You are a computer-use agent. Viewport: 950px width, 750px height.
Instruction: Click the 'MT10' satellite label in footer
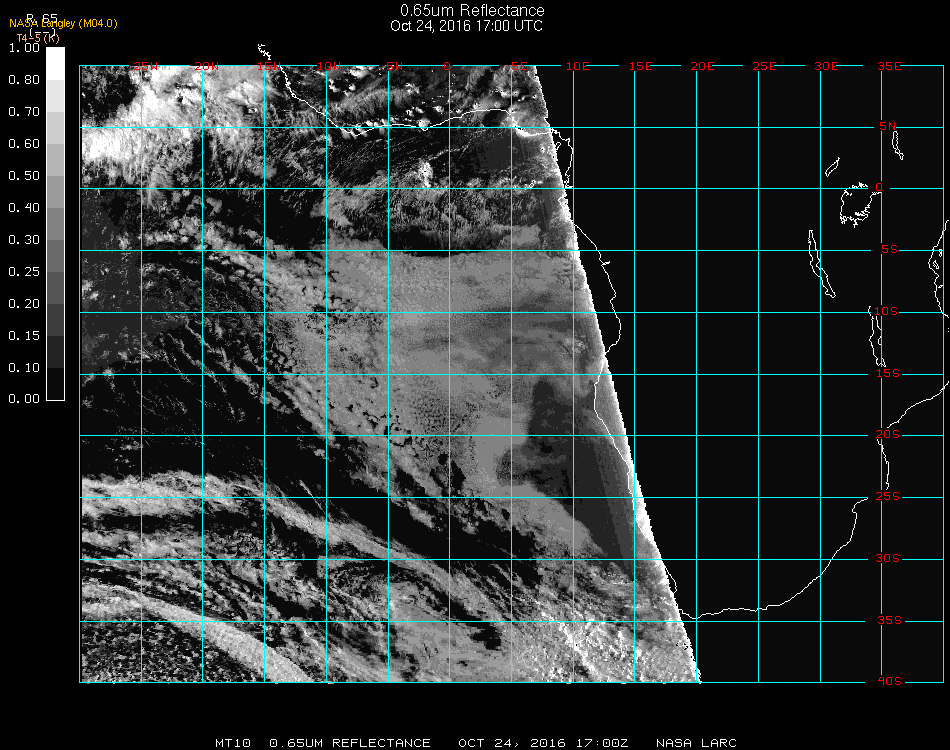(x=233, y=743)
